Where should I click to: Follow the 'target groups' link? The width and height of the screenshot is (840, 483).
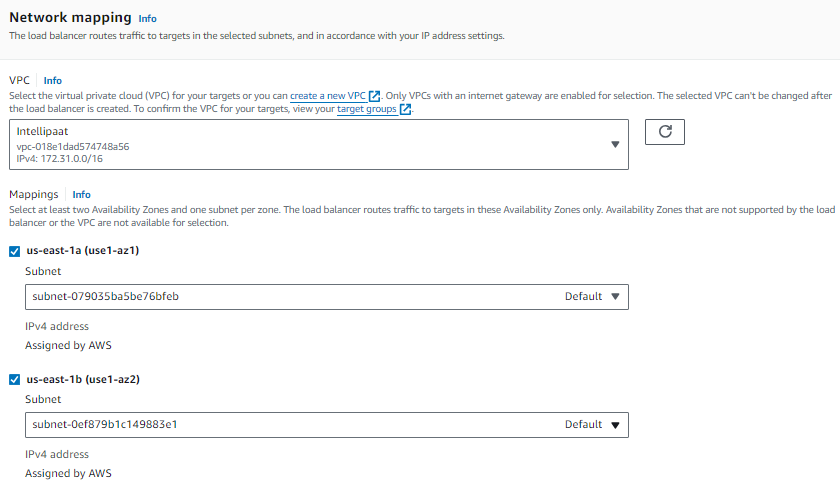[x=367, y=110]
